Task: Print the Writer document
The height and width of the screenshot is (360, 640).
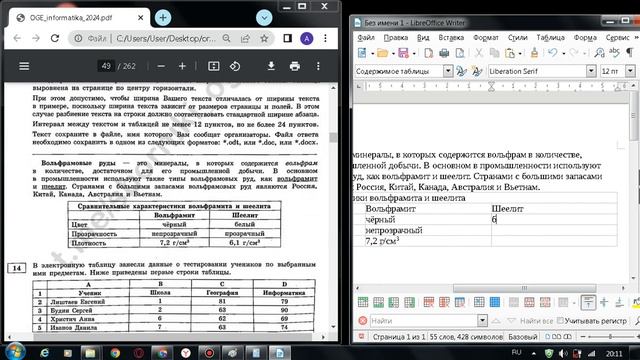Action: (x=444, y=53)
